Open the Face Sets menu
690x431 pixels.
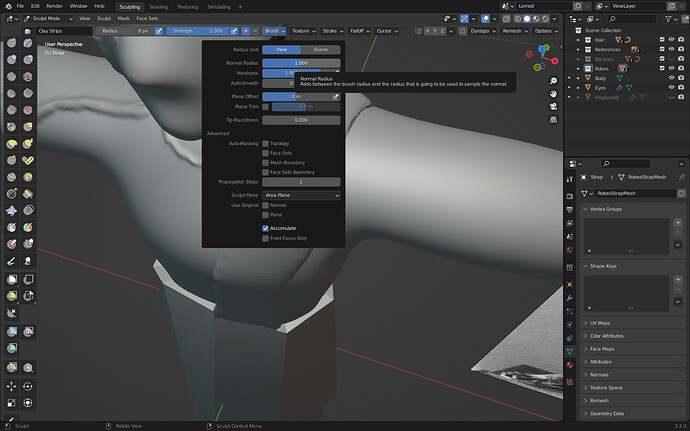[147, 18]
